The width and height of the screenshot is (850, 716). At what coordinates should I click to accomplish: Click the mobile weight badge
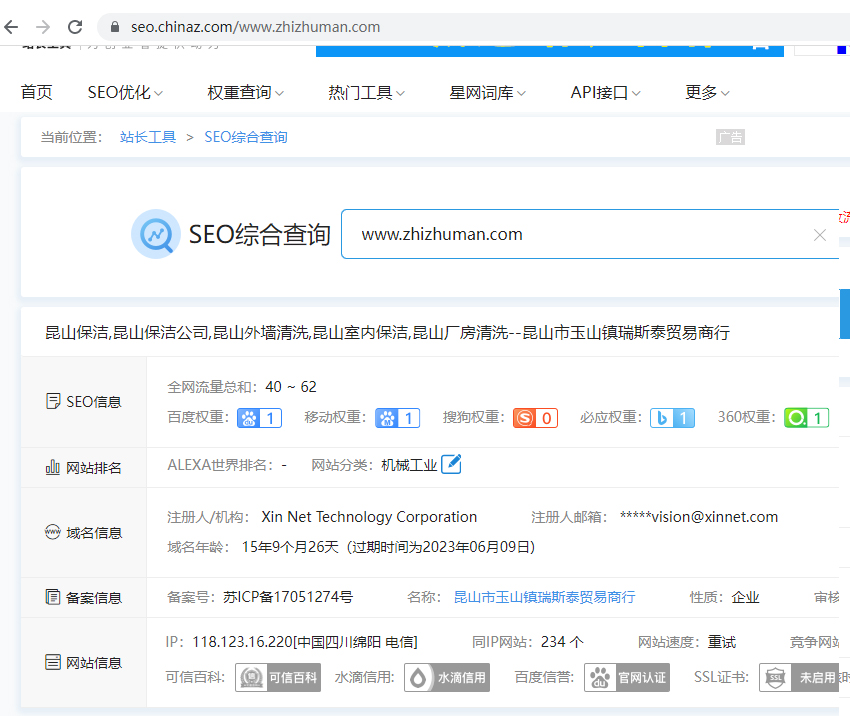pyautogui.click(x=397, y=418)
